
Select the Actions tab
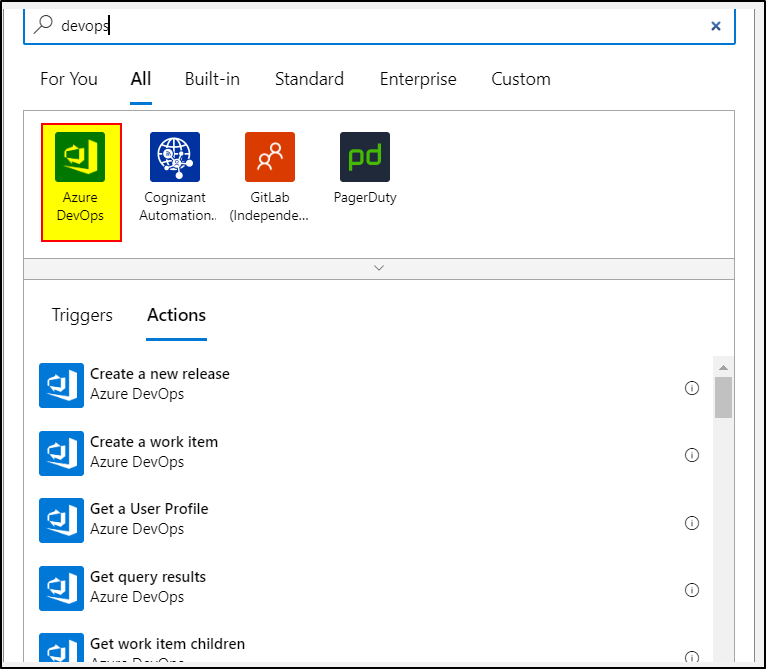point(176,315)
